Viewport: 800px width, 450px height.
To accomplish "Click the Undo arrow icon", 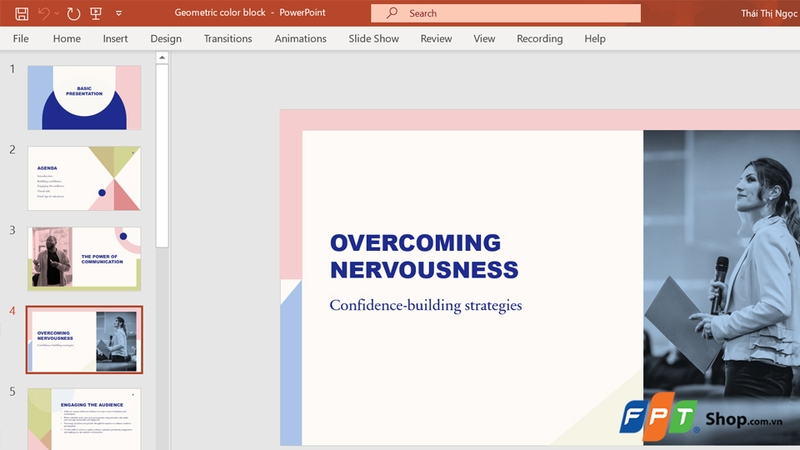I will click(x=44, y=13).
